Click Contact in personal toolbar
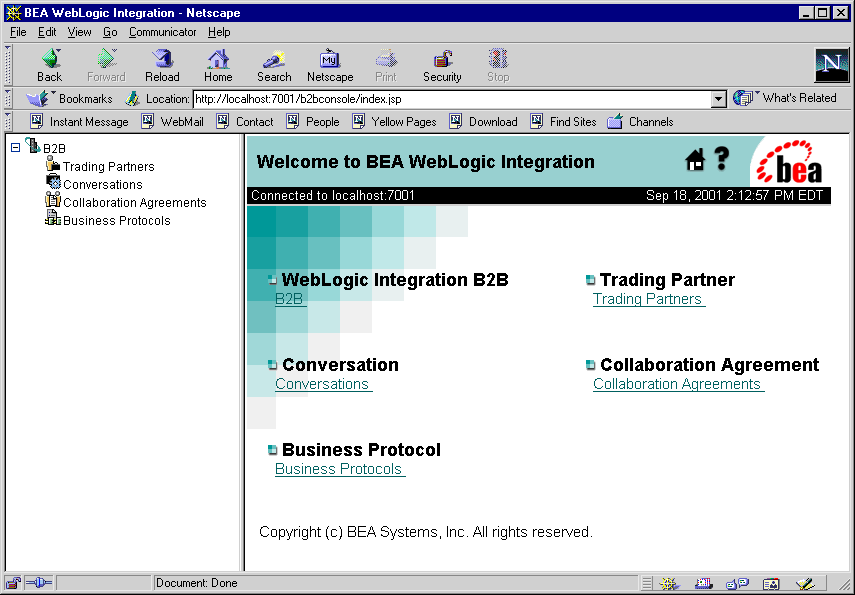The width and height of the screenshot is (855, 595). 245,122
